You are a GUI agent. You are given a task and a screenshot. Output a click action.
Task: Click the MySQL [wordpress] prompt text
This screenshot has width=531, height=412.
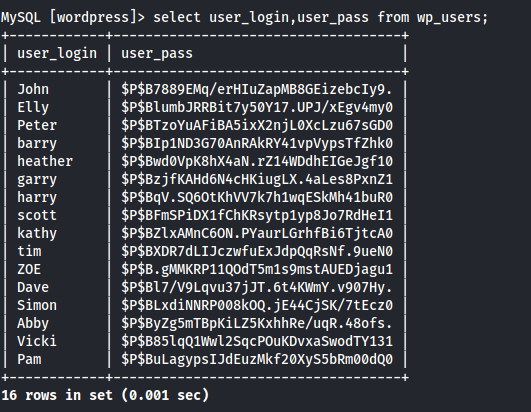73,17
